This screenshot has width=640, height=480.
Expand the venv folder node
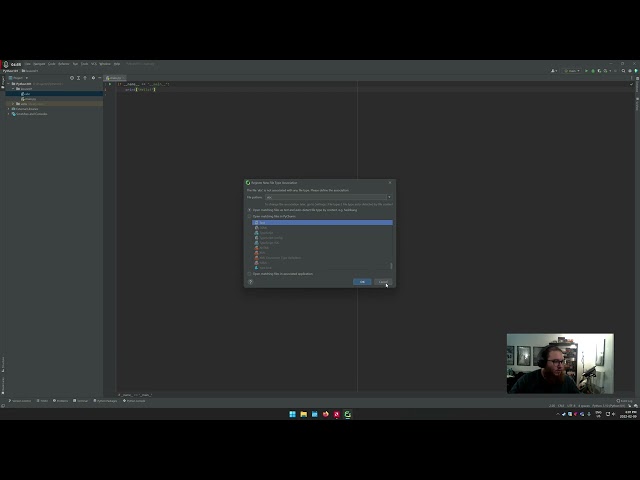point(13,104)
